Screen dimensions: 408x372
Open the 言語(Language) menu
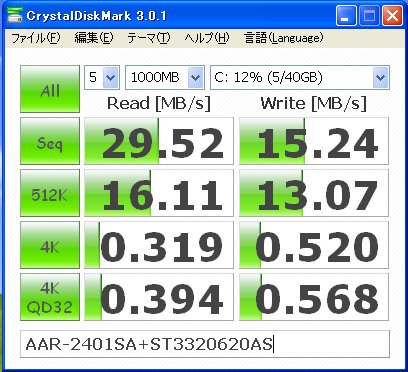[283, 38]
